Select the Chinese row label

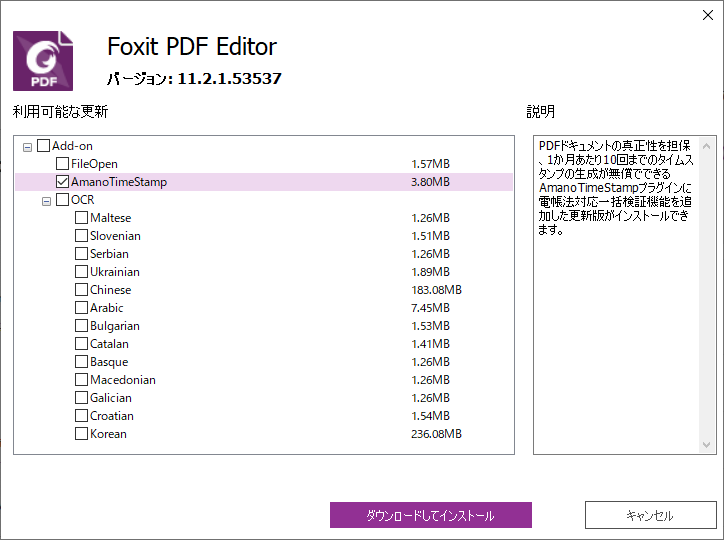click(x=110, y=290)
